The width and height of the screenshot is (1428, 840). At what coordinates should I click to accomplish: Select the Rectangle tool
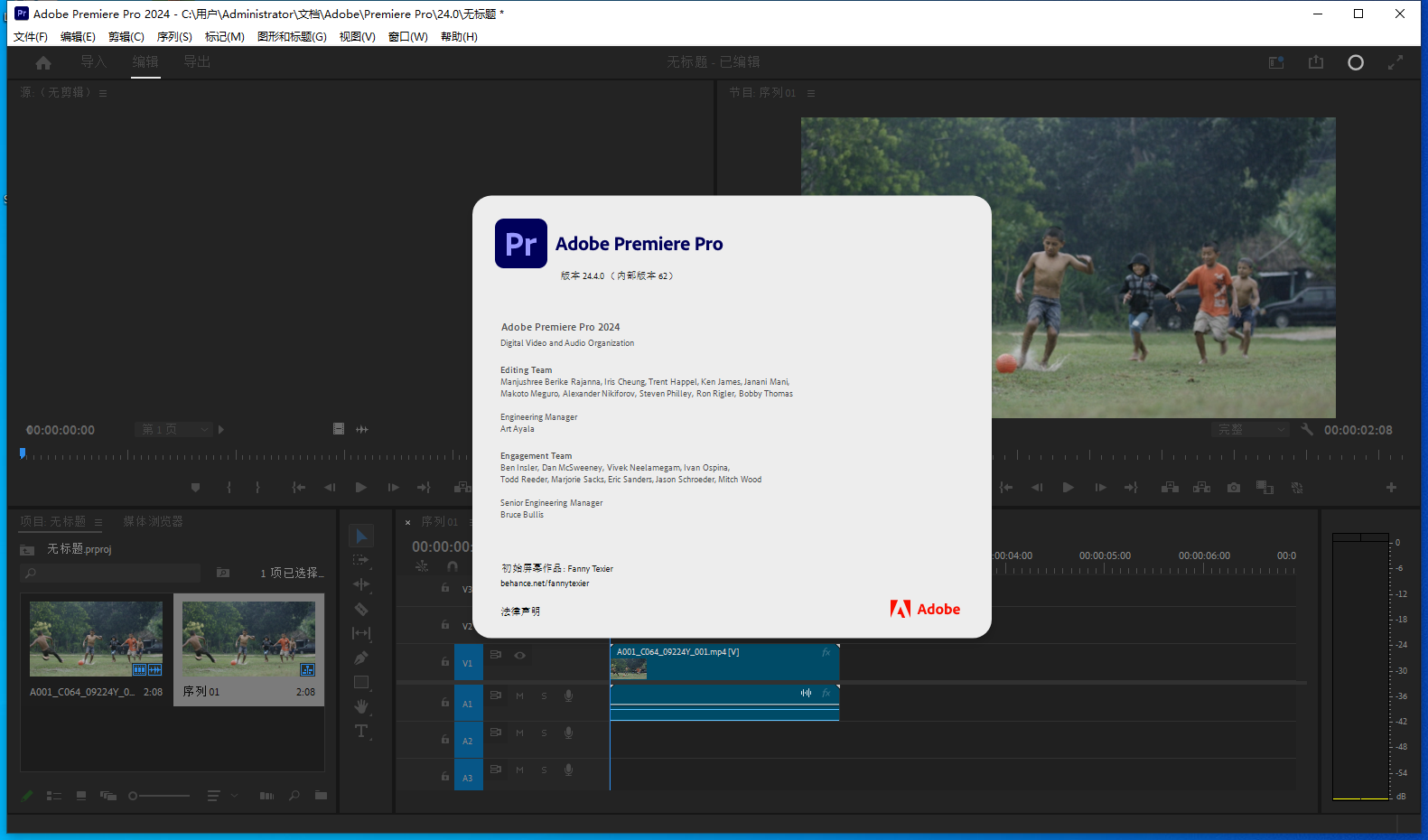[x=361, y=682]
